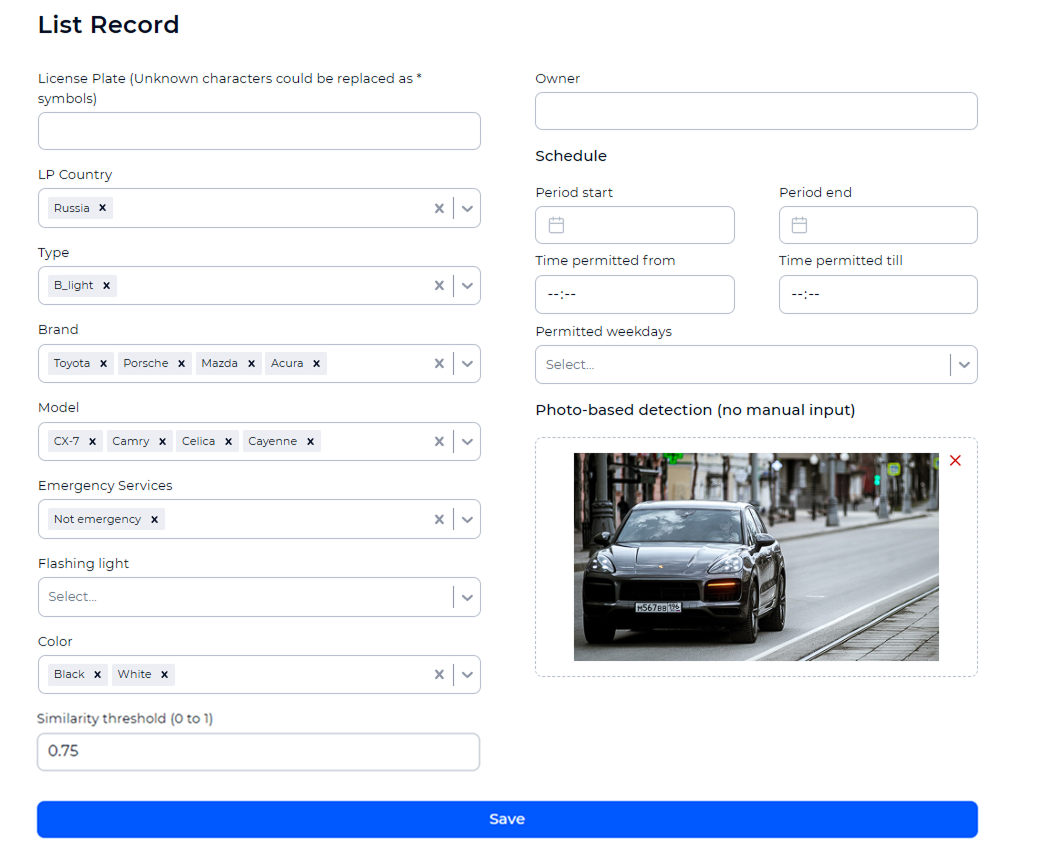Delete the uploaded car photo
The width and height of the screenshot is (1044, 867).
[955, 460]
